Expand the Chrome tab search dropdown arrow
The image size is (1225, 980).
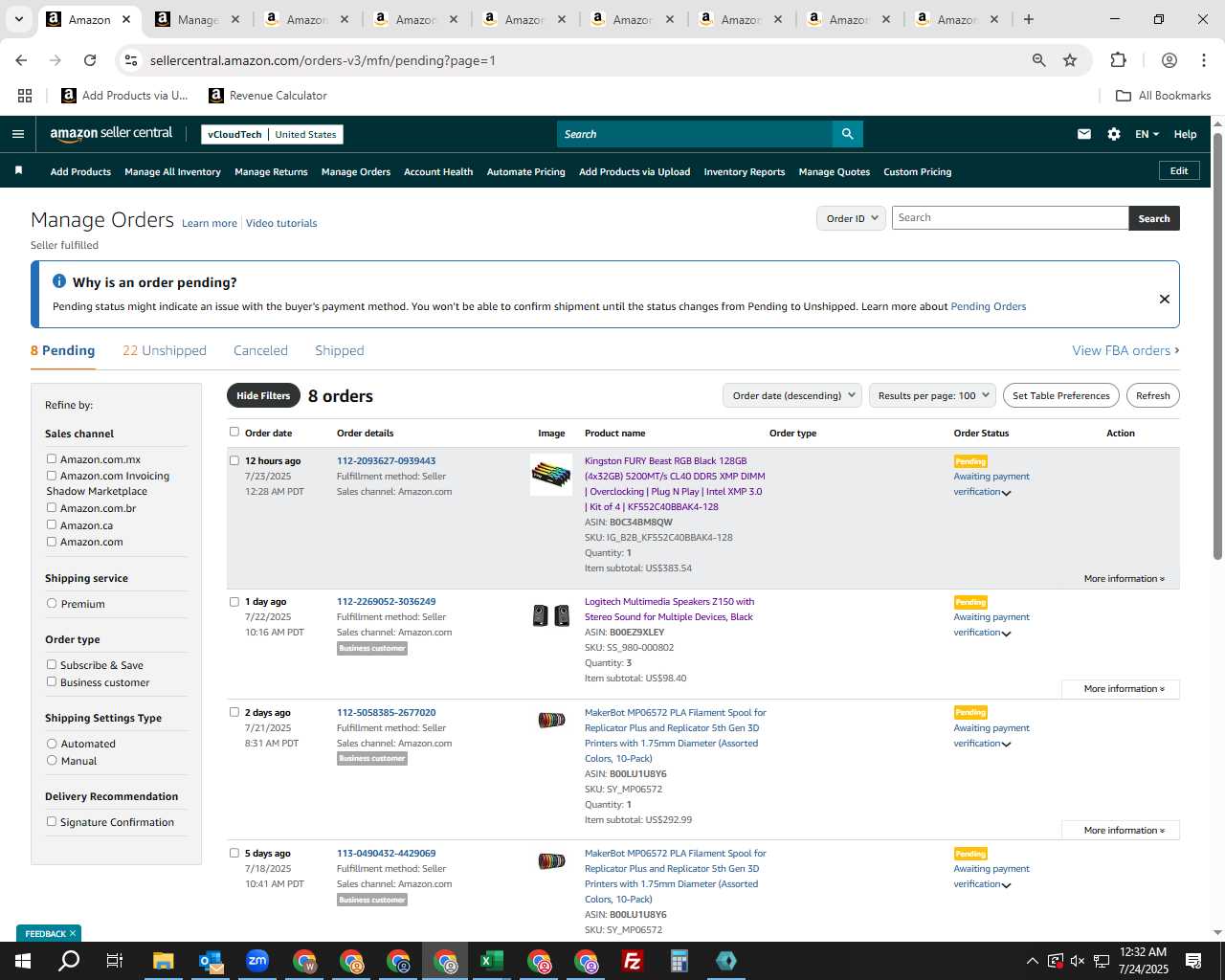point(18,19)
